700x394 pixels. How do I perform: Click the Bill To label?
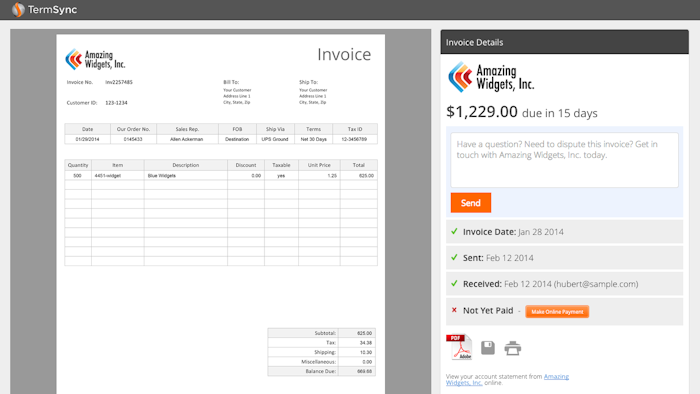click(x=231, y=82)
